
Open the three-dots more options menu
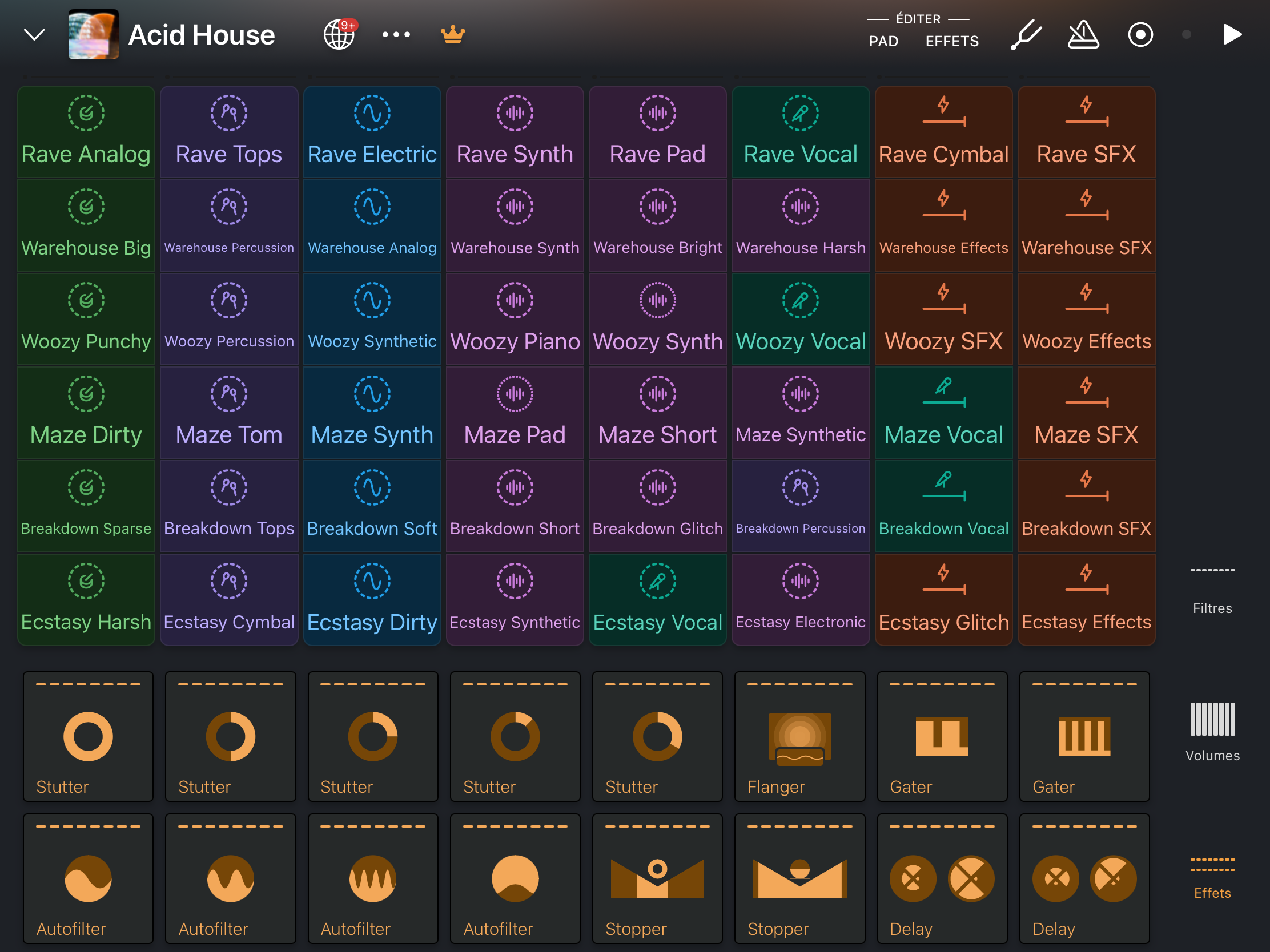396,34
